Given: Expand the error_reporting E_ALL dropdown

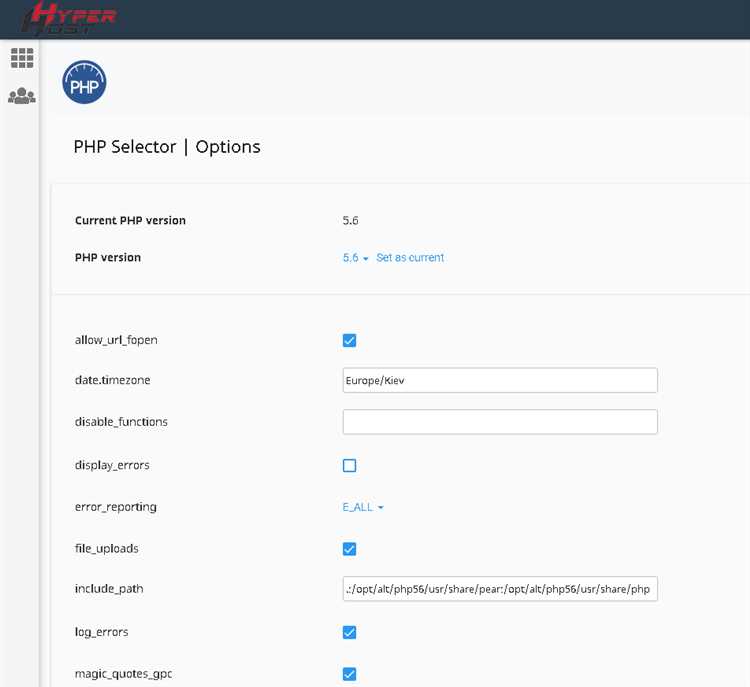Looking at the screenshot, I should 363,507.
